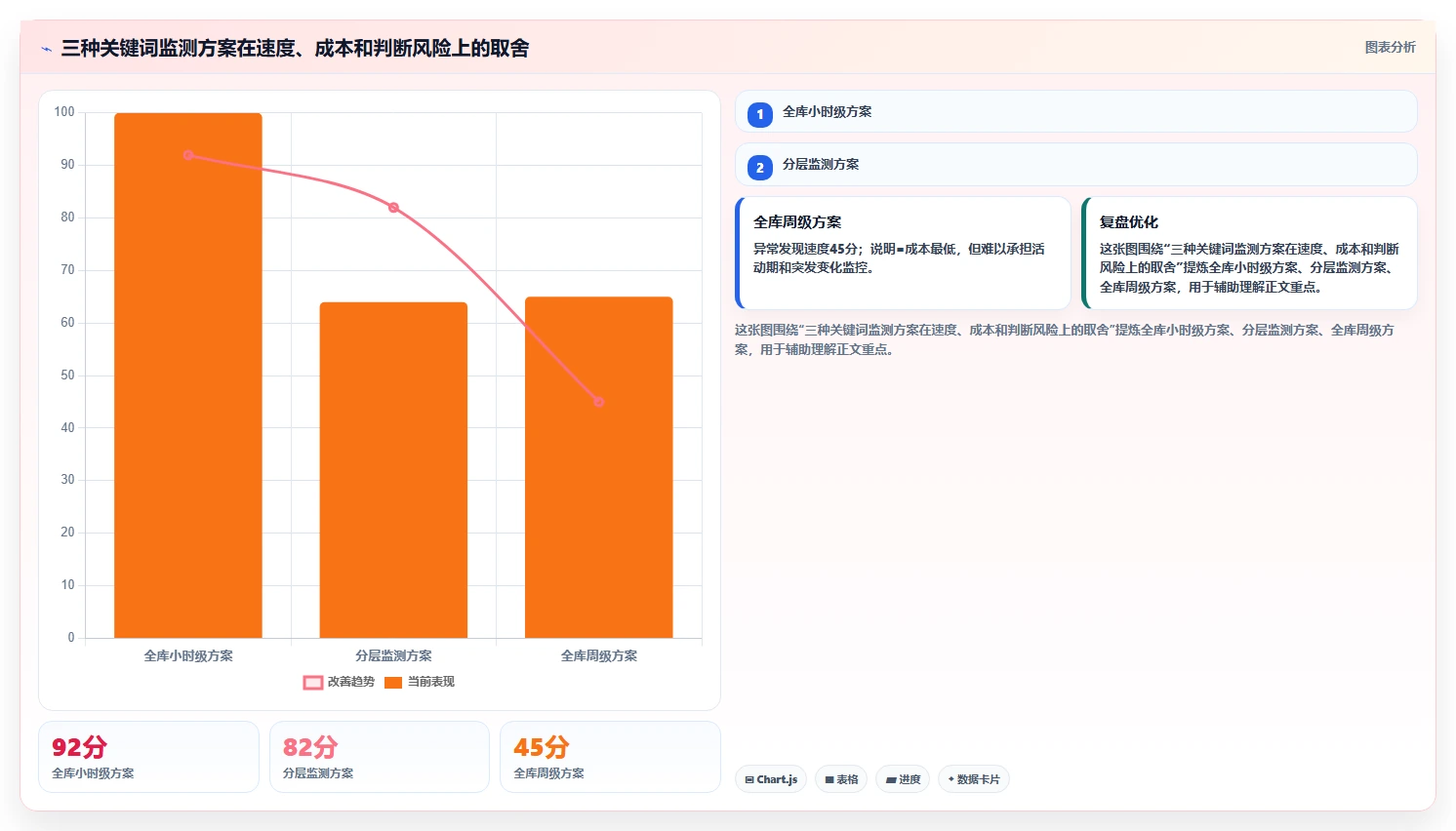Toggle the 改善趋势 legend swatch
The image size is (1456, 831).
[312, 683]
